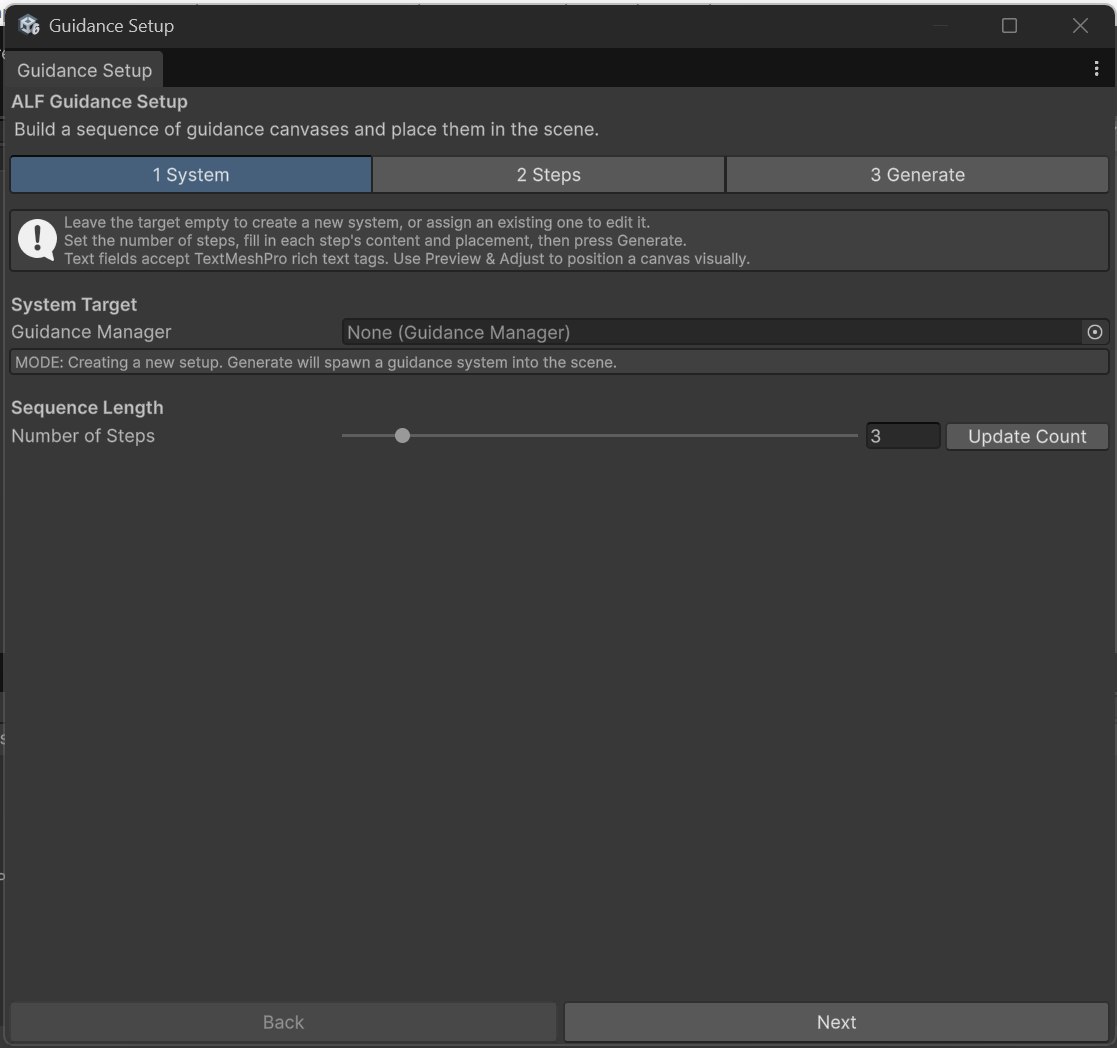Click the MODE: Creating a new setup message
The height and width of the screenshot is (1048, 1117).
(559, 362)
